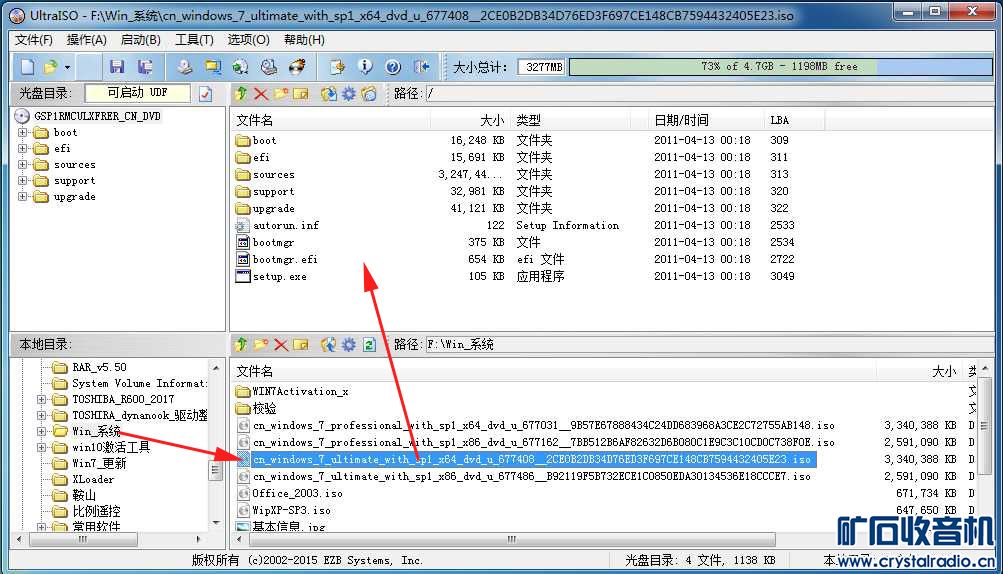Image resolution: width=1003 pixels, height=574 pixels.
Task: Click green Refresh icon in local pane toolbar
Action: (369, 345)
